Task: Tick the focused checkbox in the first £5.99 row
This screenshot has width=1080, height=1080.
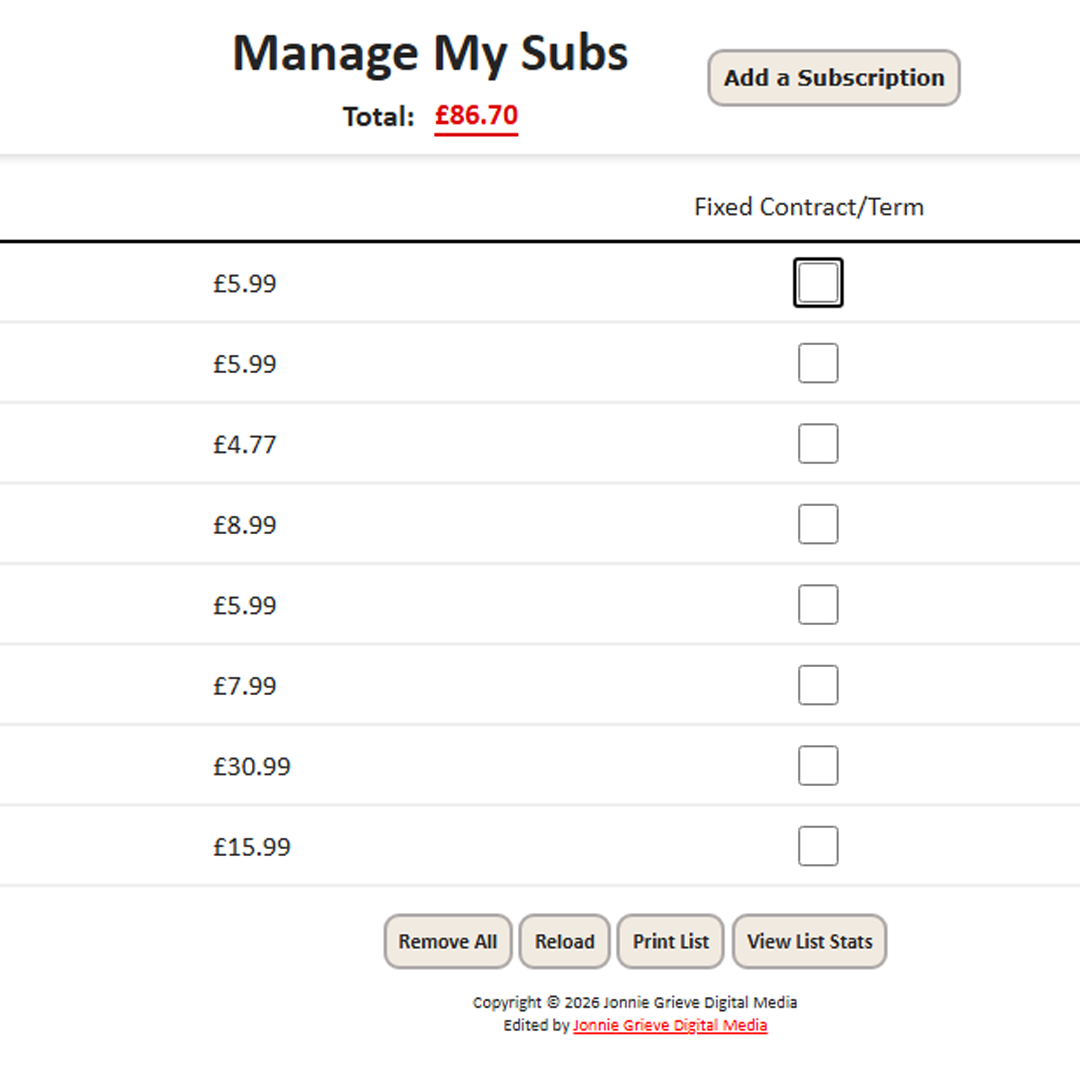Action: pyautogui.click(x=818, y=282)
